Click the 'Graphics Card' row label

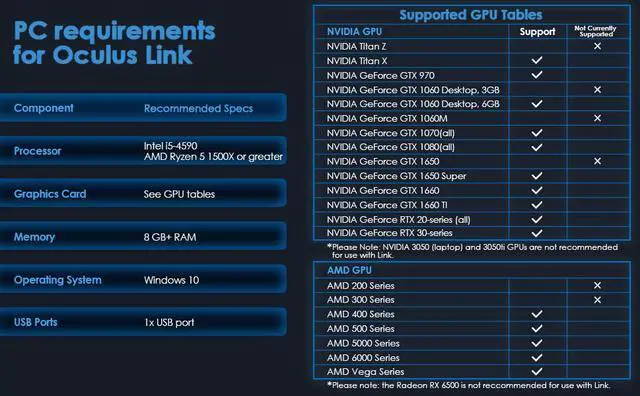point(50,194)
